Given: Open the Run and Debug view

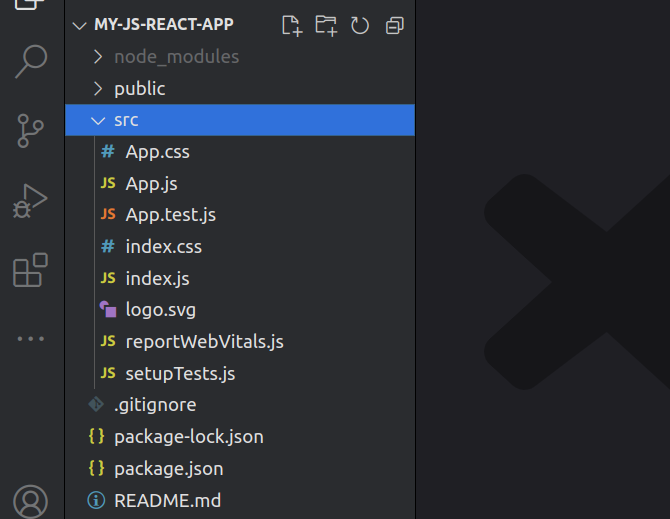Looking at the screenshot, I should [30, 201].
